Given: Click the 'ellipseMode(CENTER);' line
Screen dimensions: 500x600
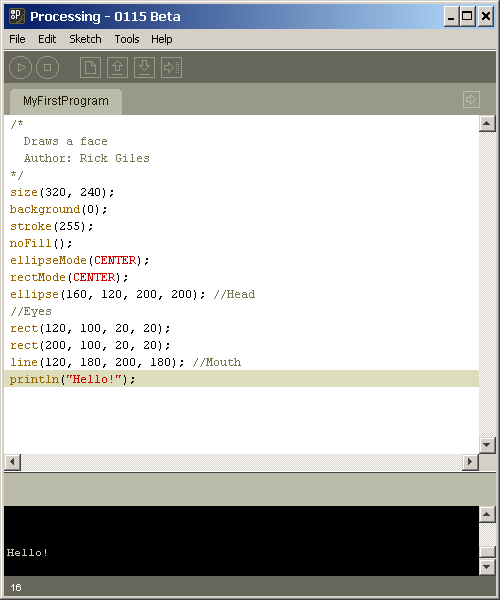Looking at the screenshot, I should click(80, 260).
